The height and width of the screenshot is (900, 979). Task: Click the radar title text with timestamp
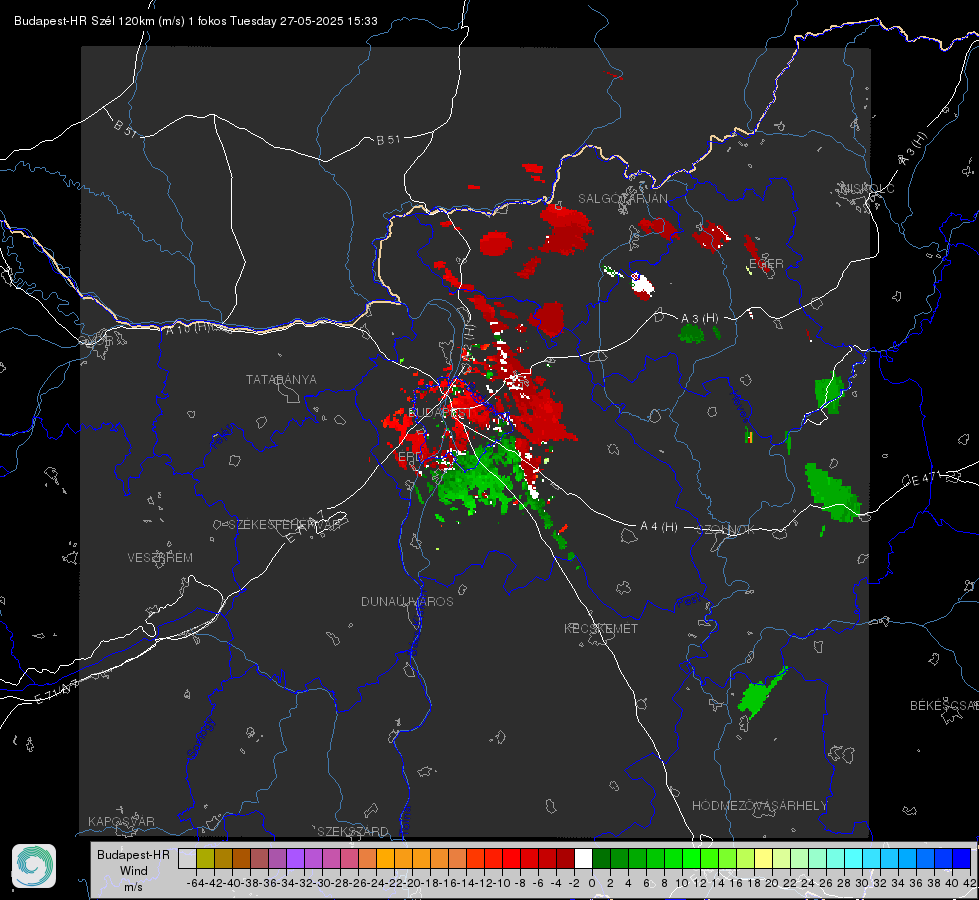point(195,21)
